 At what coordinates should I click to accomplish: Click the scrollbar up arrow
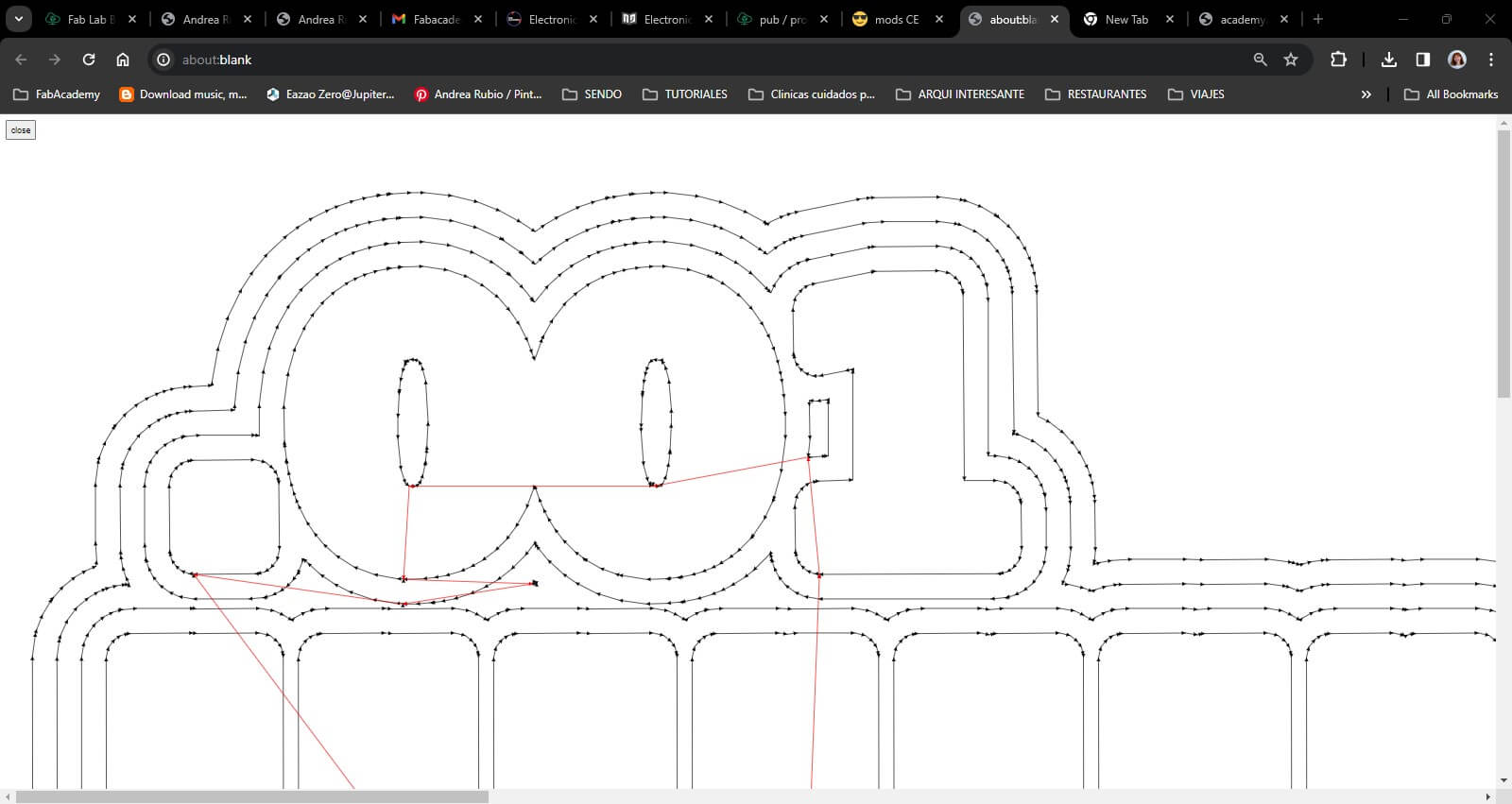[x=1504, y=122]
